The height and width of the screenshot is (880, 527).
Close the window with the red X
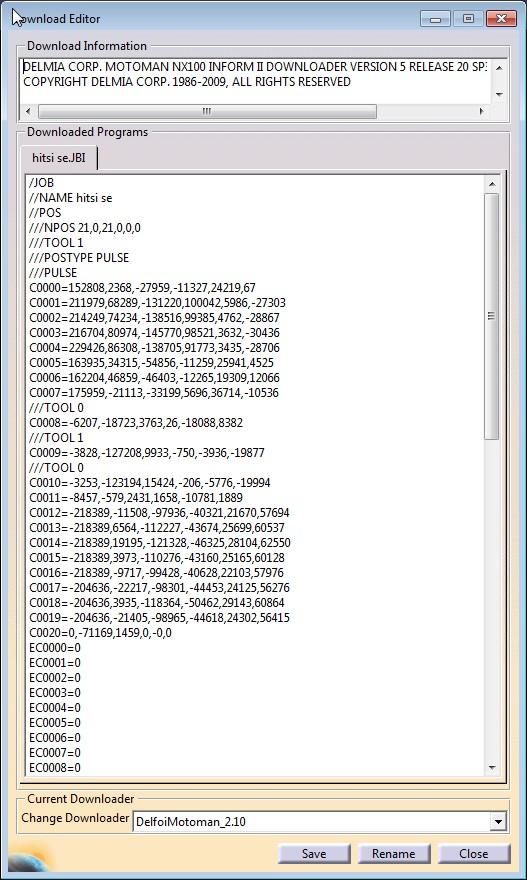(501, 19)
